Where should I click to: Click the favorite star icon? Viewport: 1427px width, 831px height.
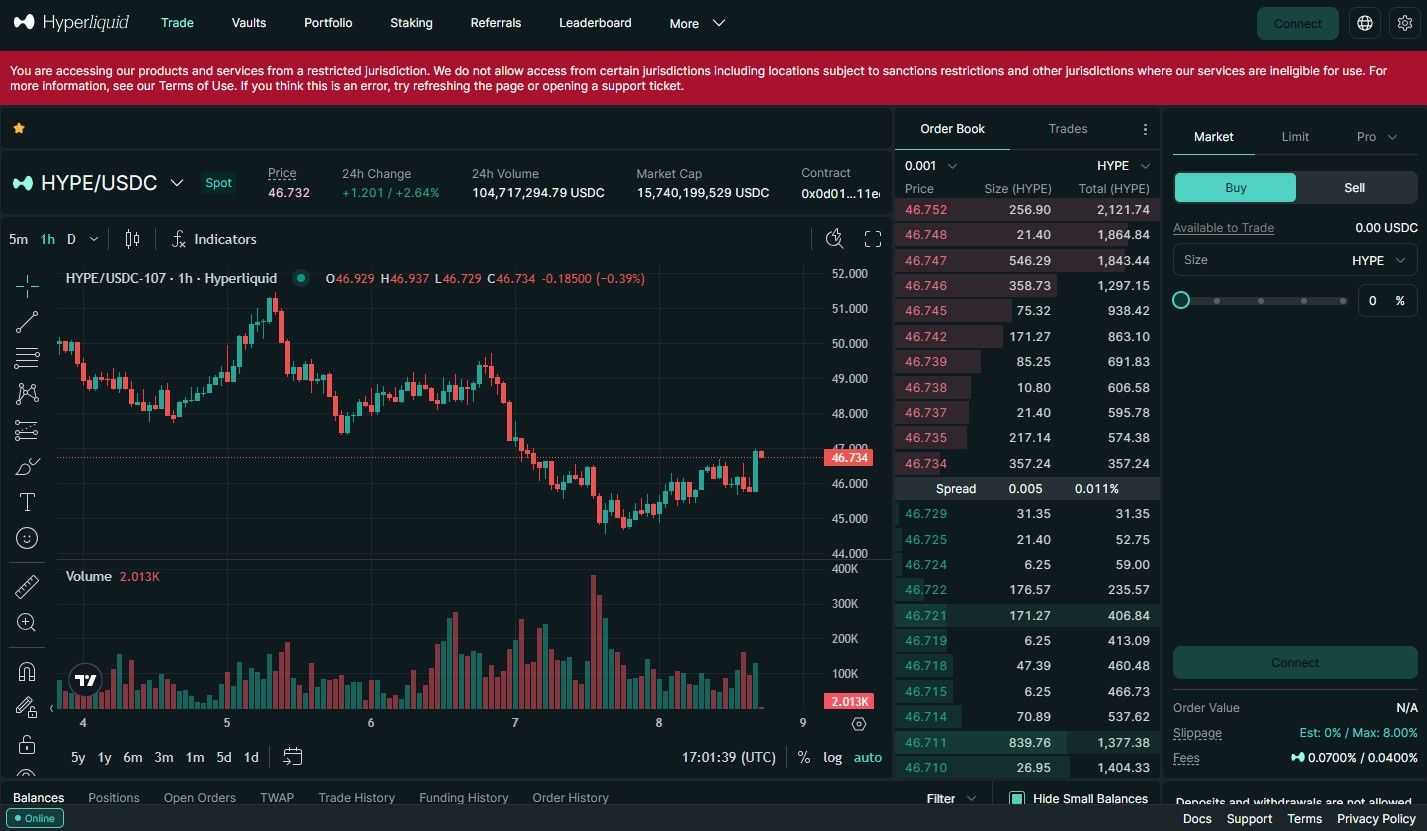point(19,128)
